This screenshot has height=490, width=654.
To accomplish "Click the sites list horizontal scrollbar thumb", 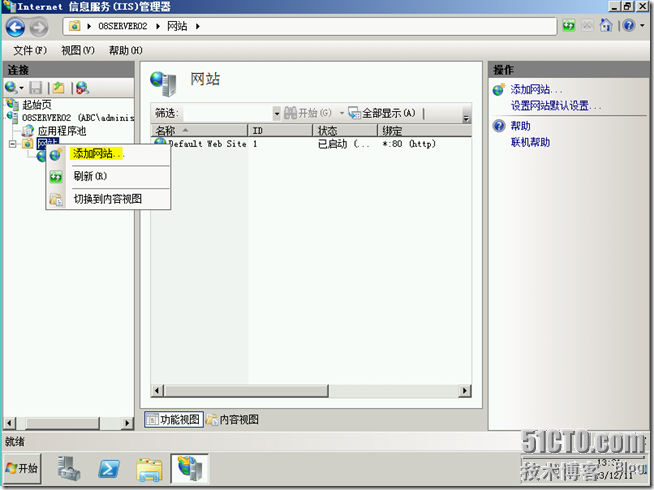I will (x=246, y=391).
